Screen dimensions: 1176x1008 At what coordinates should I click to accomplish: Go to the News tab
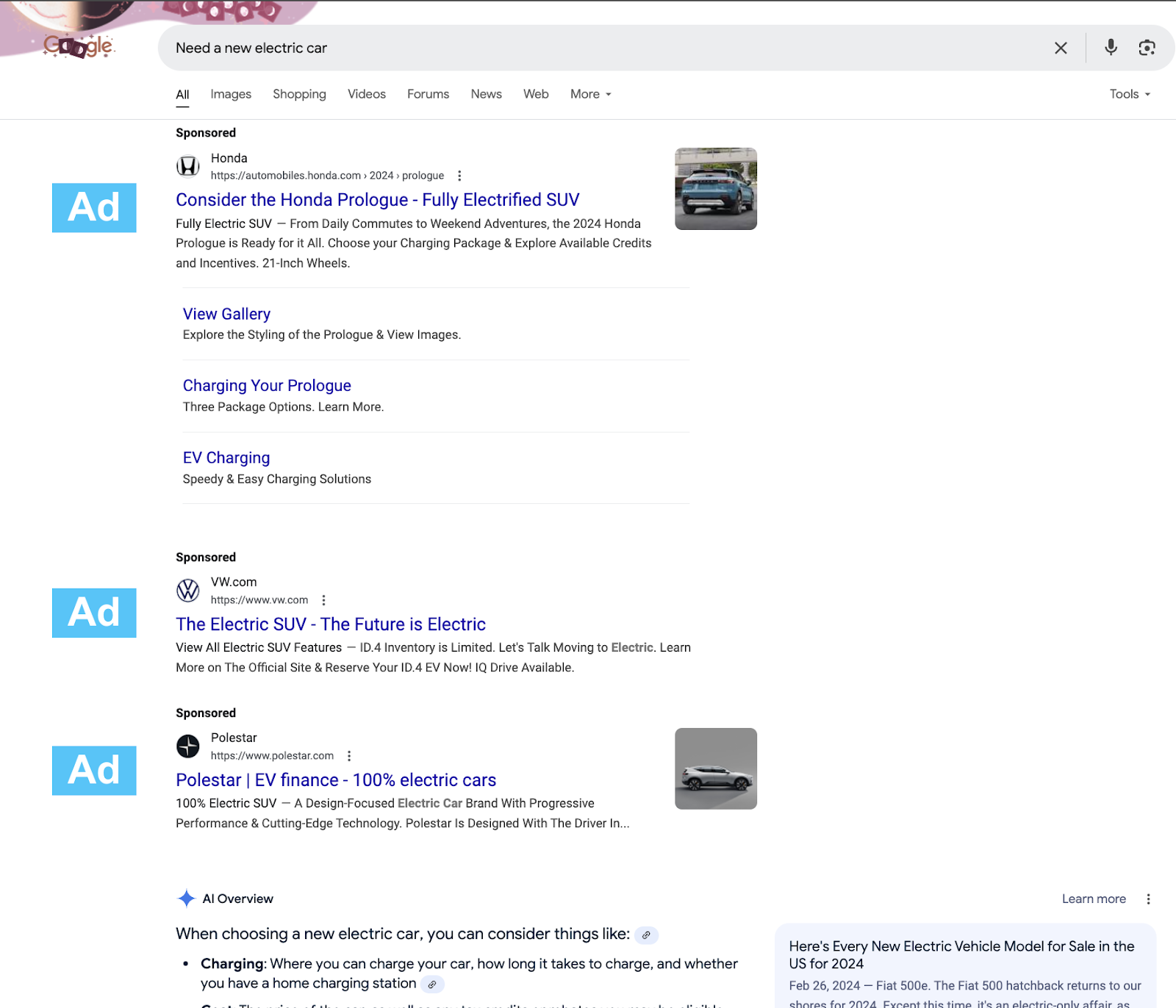(x=486, y=94)
